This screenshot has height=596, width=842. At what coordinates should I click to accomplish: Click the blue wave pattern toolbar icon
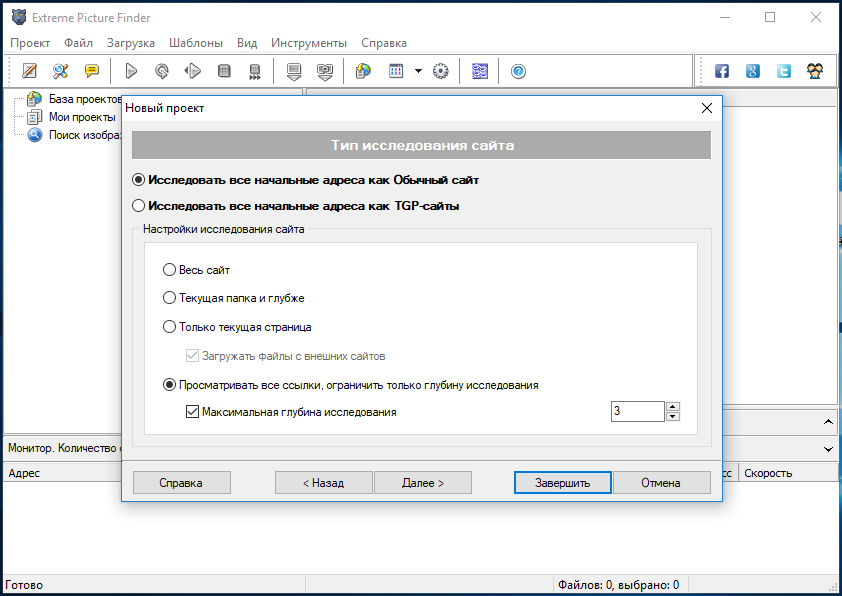[x=480, y=71]
